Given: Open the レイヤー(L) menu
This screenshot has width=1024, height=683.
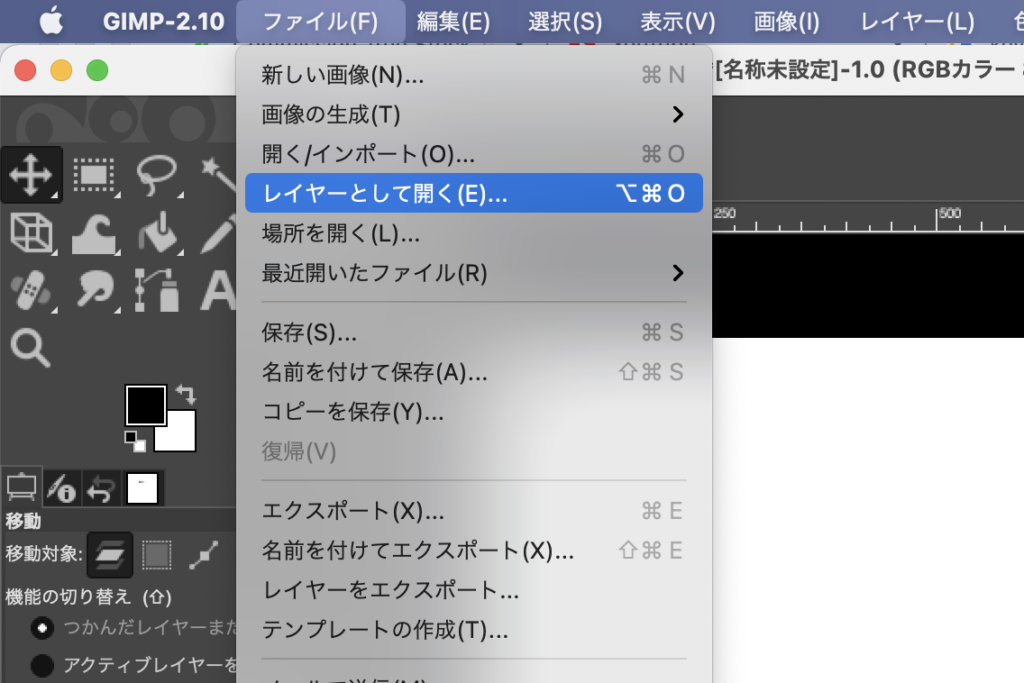Looking at the screenshot, I should [917, 22].
